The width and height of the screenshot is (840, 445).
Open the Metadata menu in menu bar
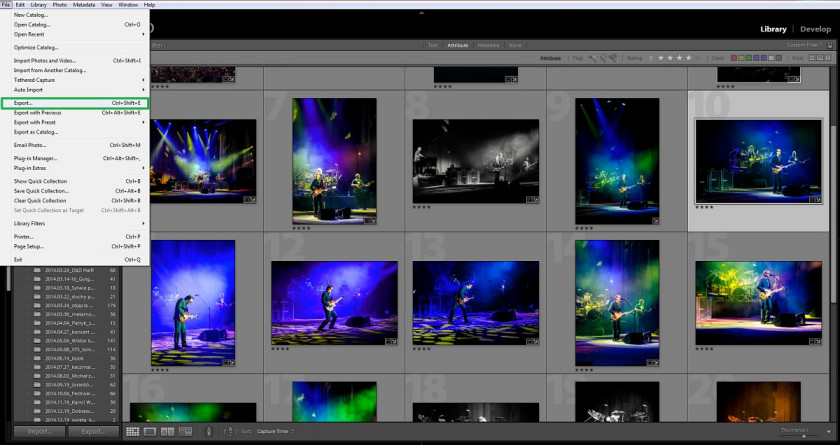click(84, 4)
